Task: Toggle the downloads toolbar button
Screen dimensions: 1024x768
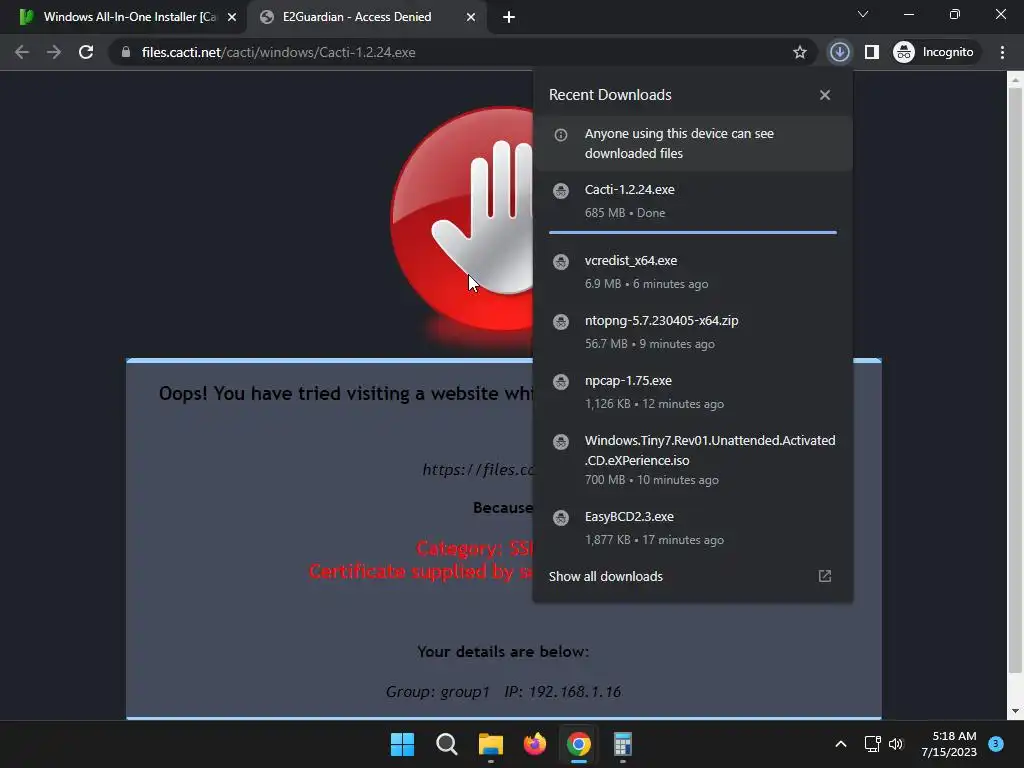Action: [839, 52]
